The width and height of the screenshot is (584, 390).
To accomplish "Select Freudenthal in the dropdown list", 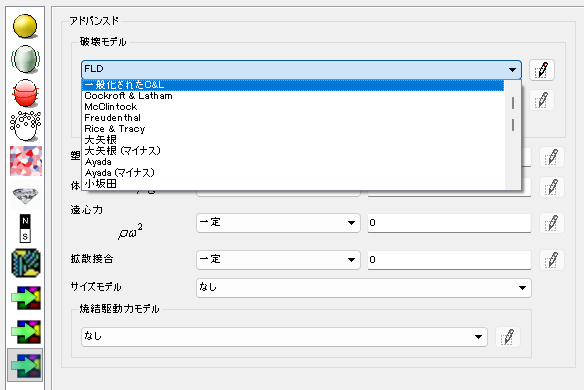I will [x=293, y=118].
